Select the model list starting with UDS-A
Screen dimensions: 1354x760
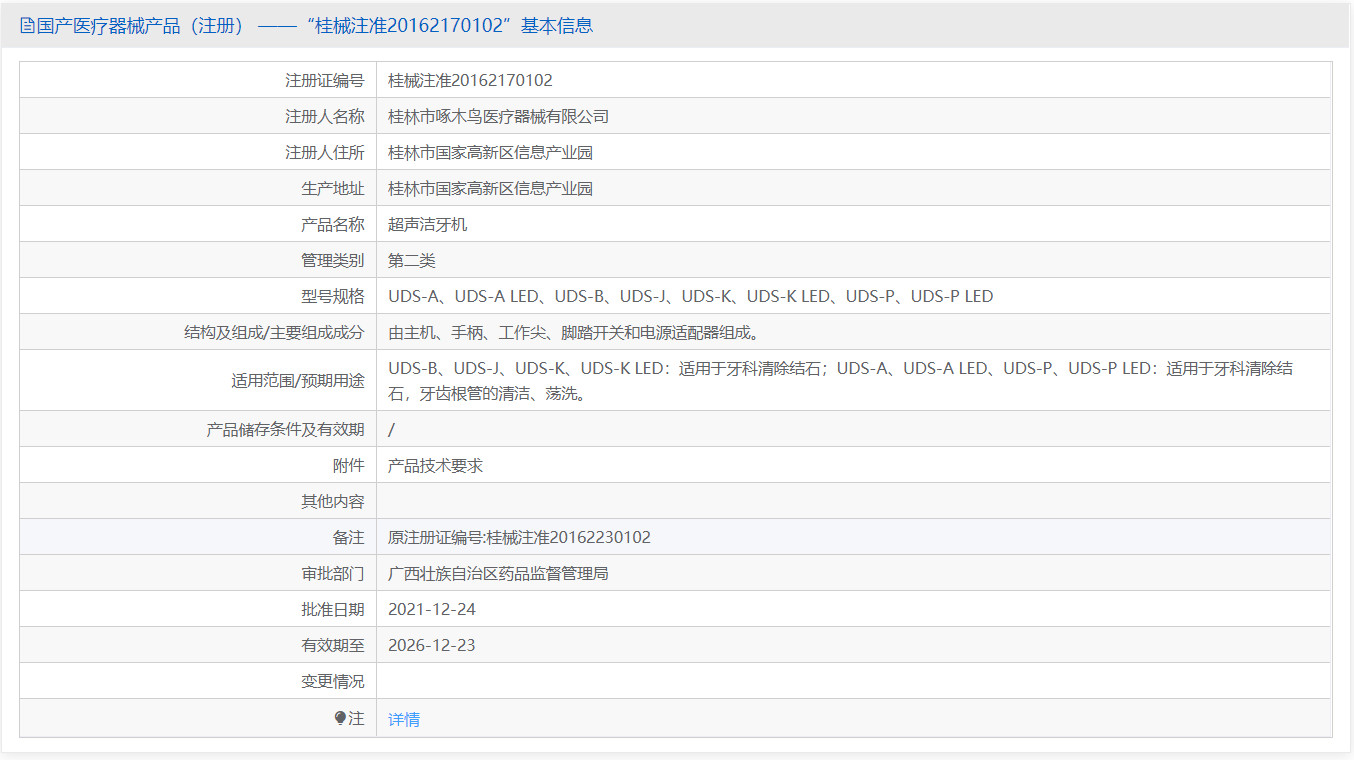coord(690,296)
